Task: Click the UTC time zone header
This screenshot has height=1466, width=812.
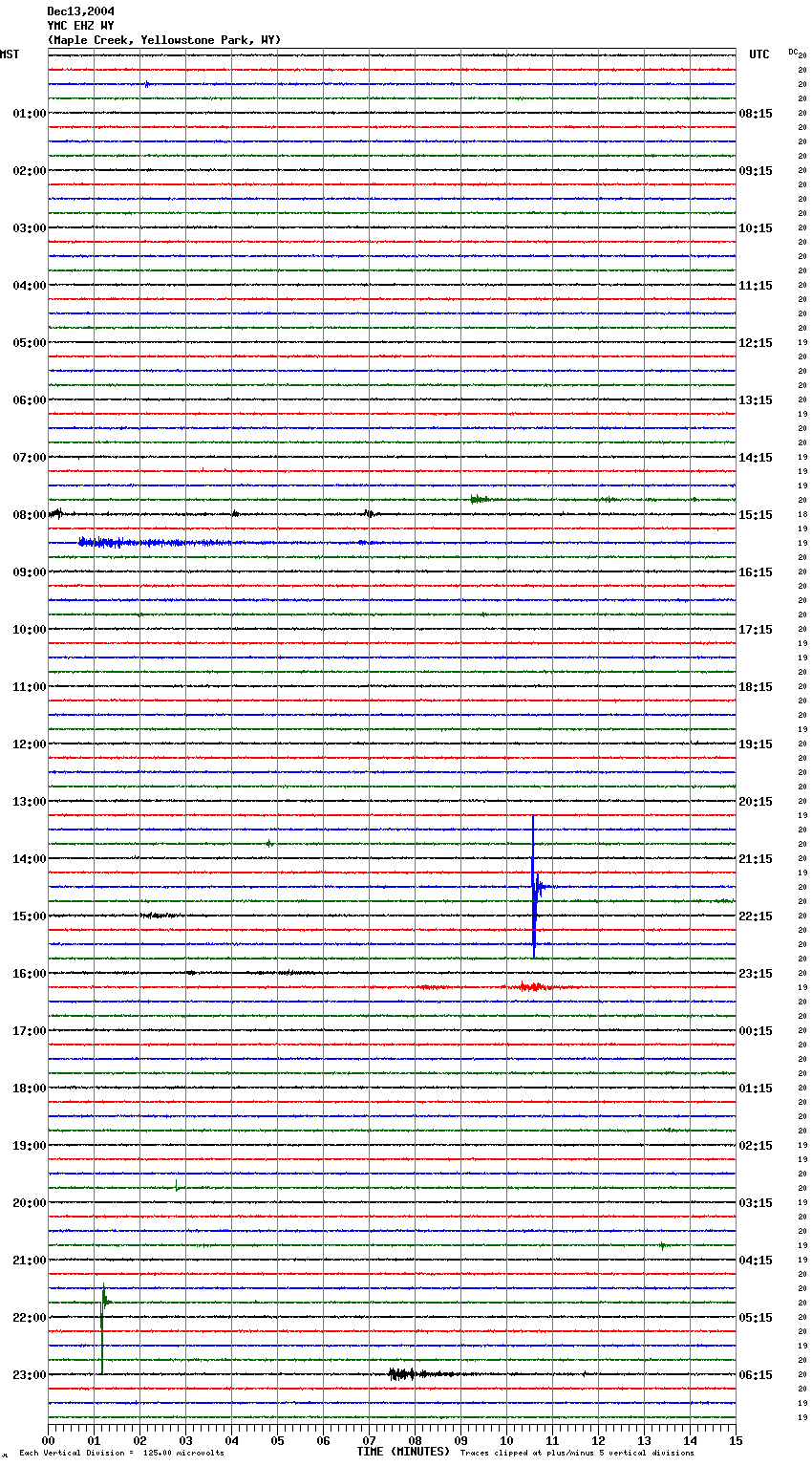Action: tap(759, 54)
